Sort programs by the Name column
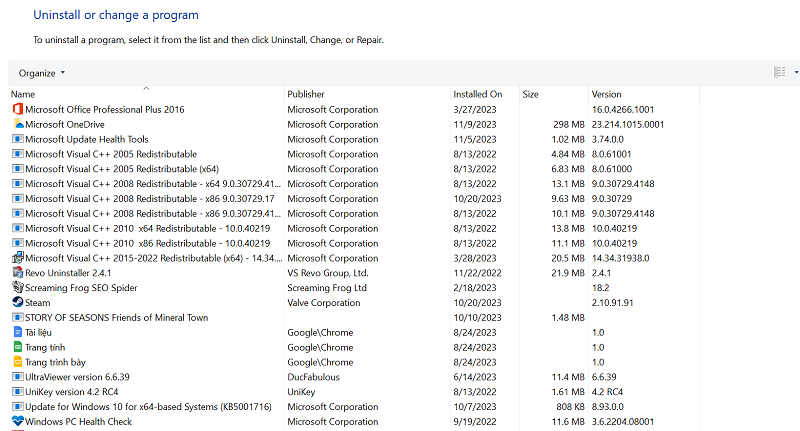This screenshot has height=431, width=800. pos(23,94)
